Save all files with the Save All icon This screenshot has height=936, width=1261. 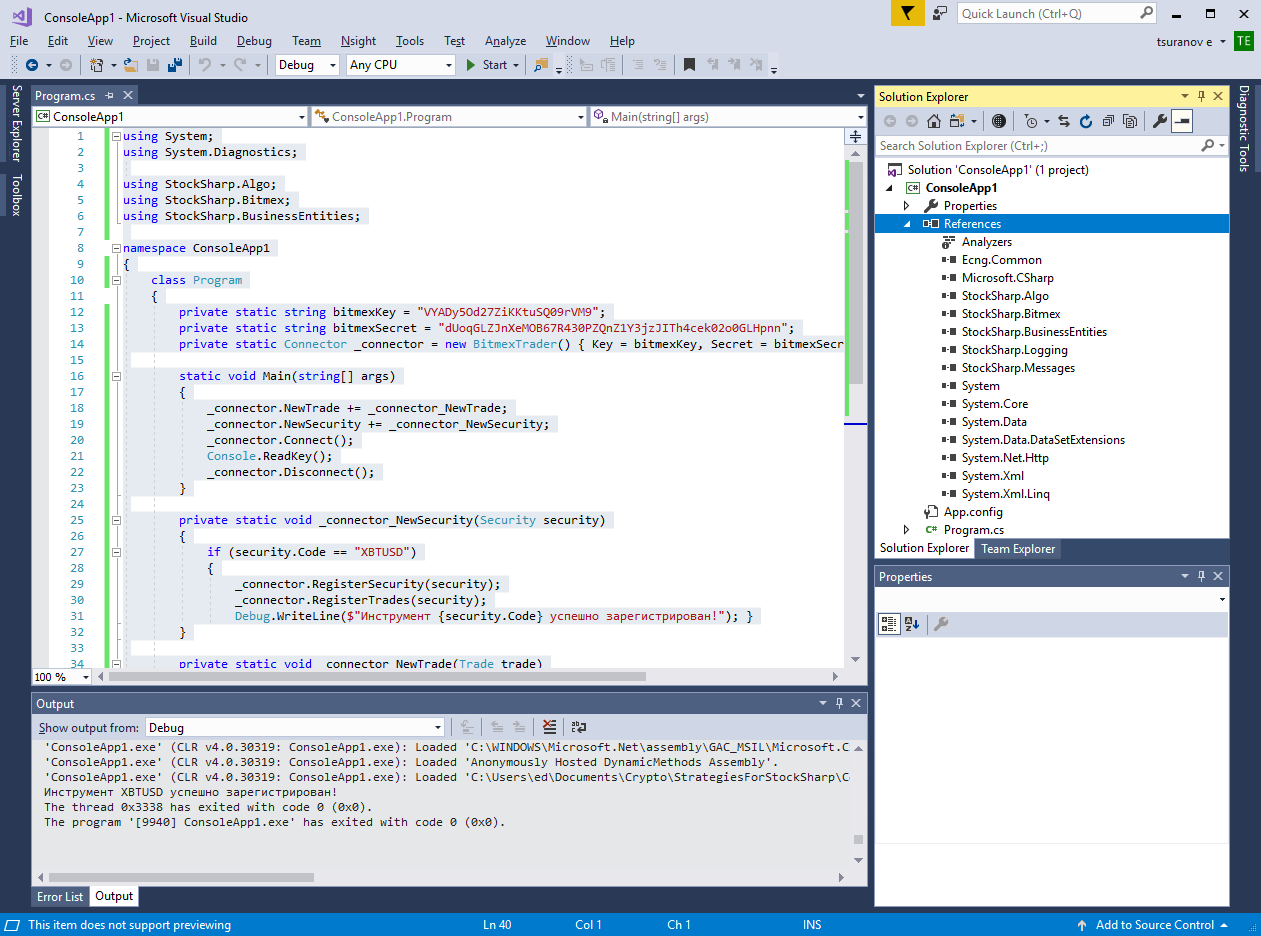tap(174, 65)
